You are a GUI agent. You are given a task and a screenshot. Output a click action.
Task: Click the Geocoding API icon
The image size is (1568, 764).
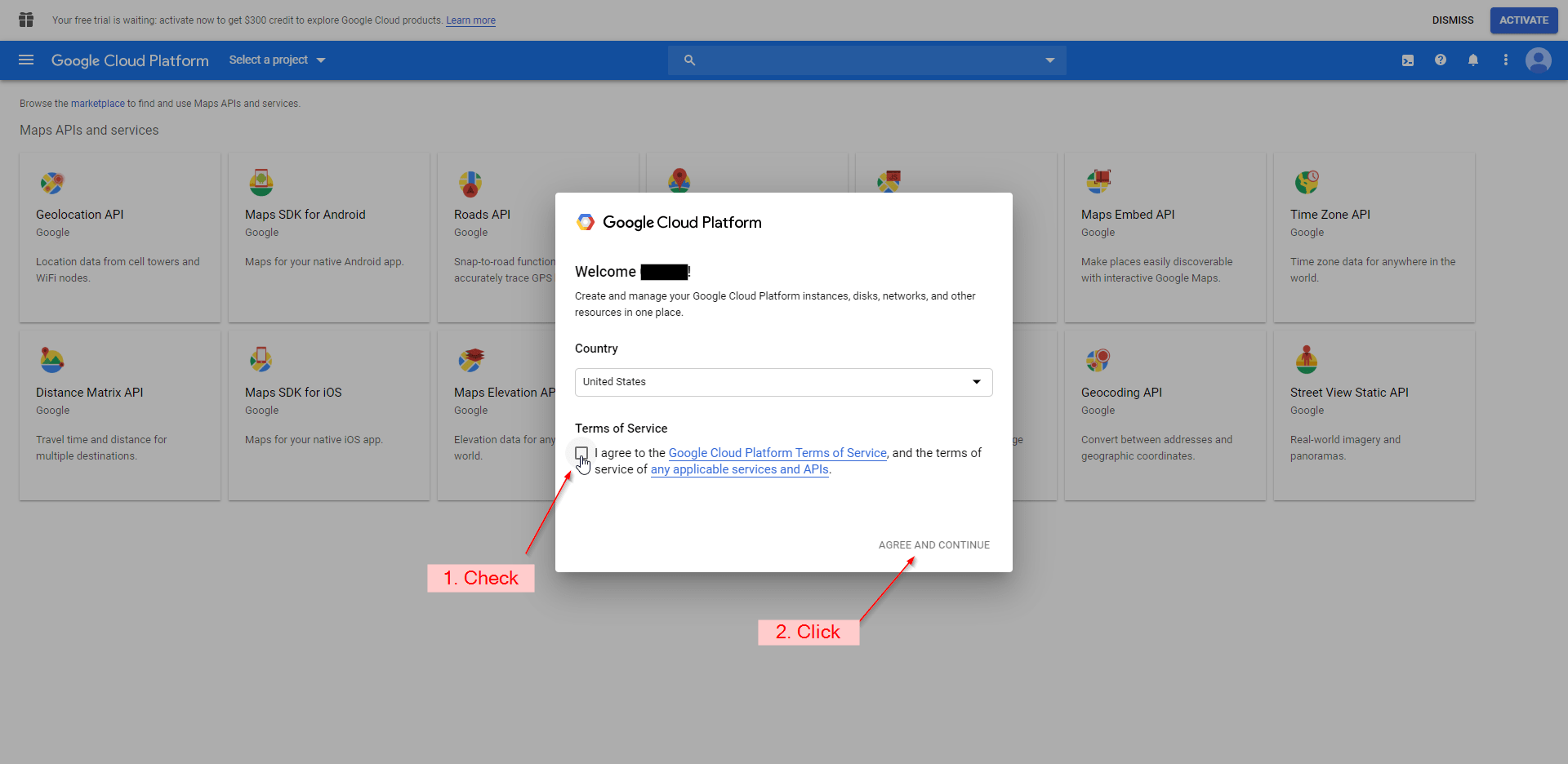1098,360
